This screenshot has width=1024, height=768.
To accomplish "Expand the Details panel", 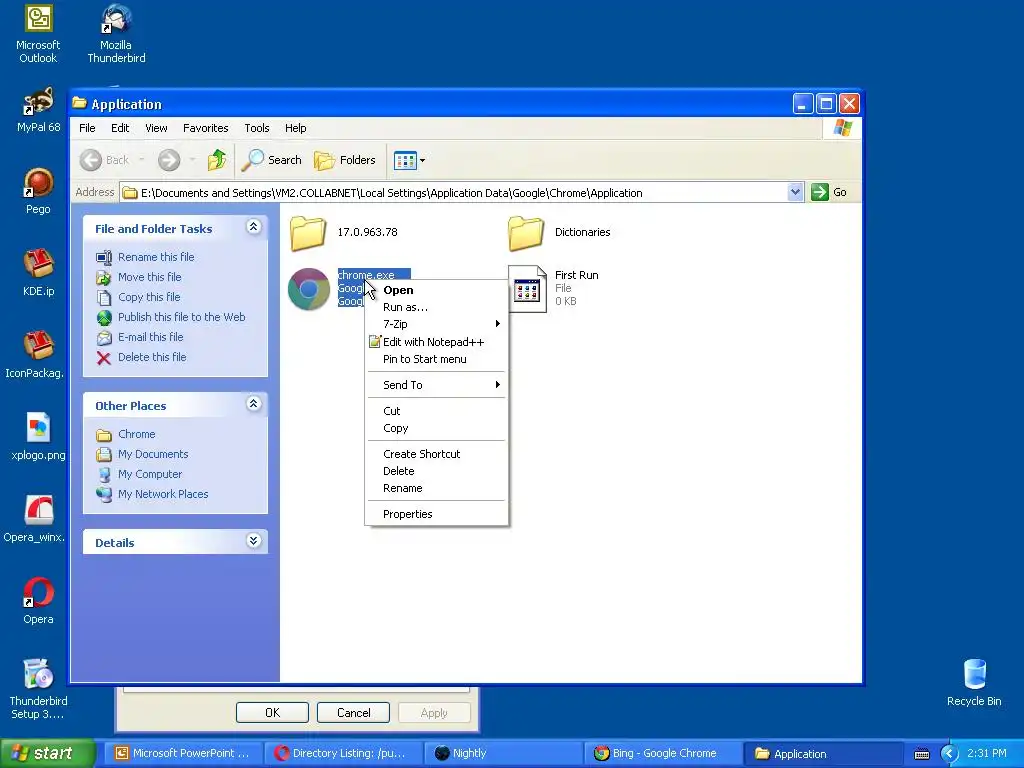I will pos(253,541).
